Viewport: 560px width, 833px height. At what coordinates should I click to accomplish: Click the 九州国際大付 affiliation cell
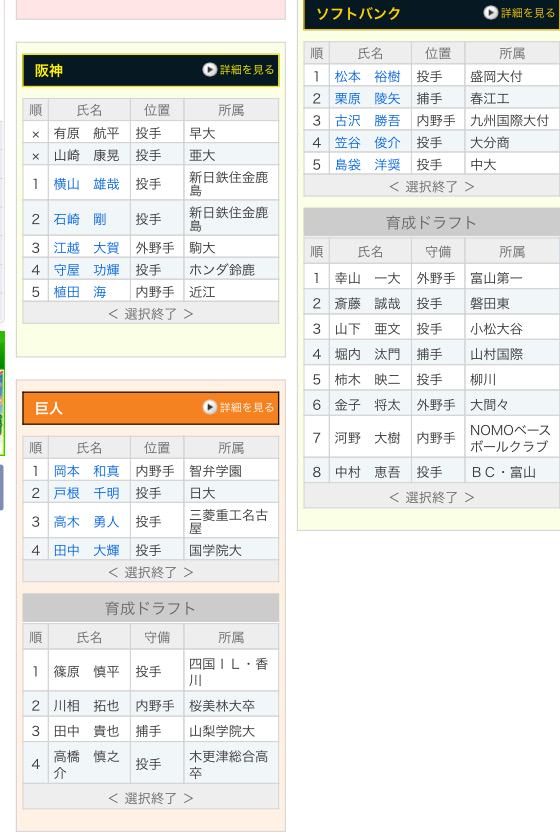click(512, 121)
